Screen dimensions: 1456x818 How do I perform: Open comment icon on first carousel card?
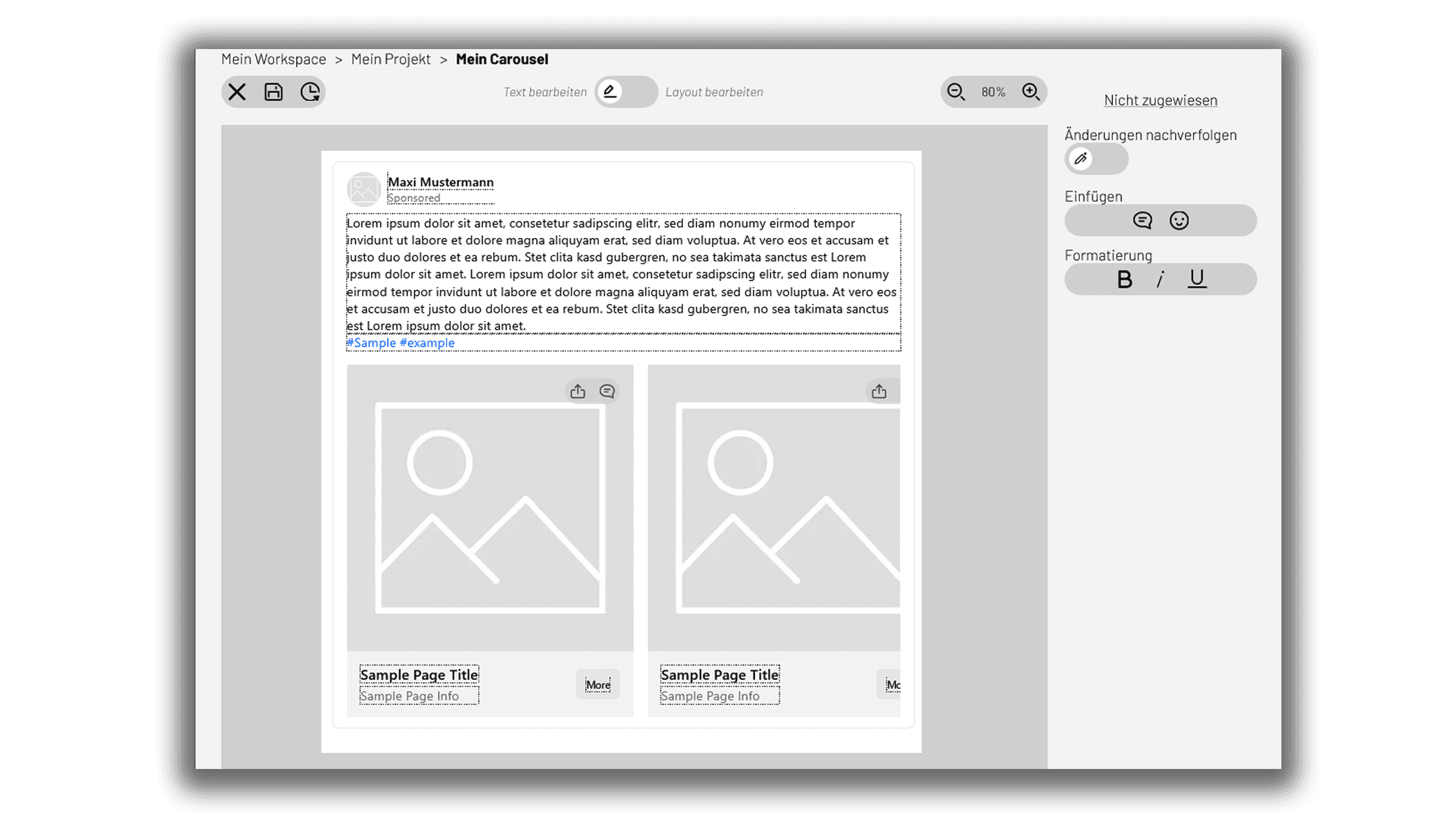(607, 391)
